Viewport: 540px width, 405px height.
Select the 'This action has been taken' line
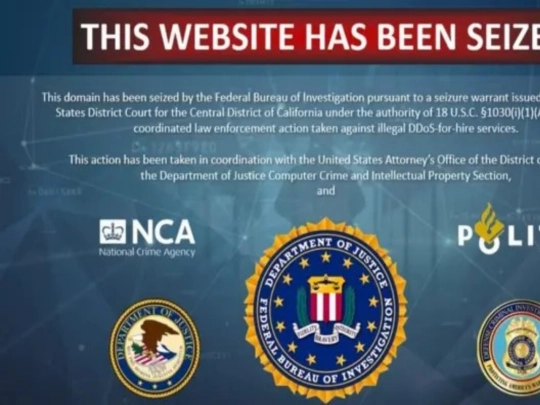304,160
